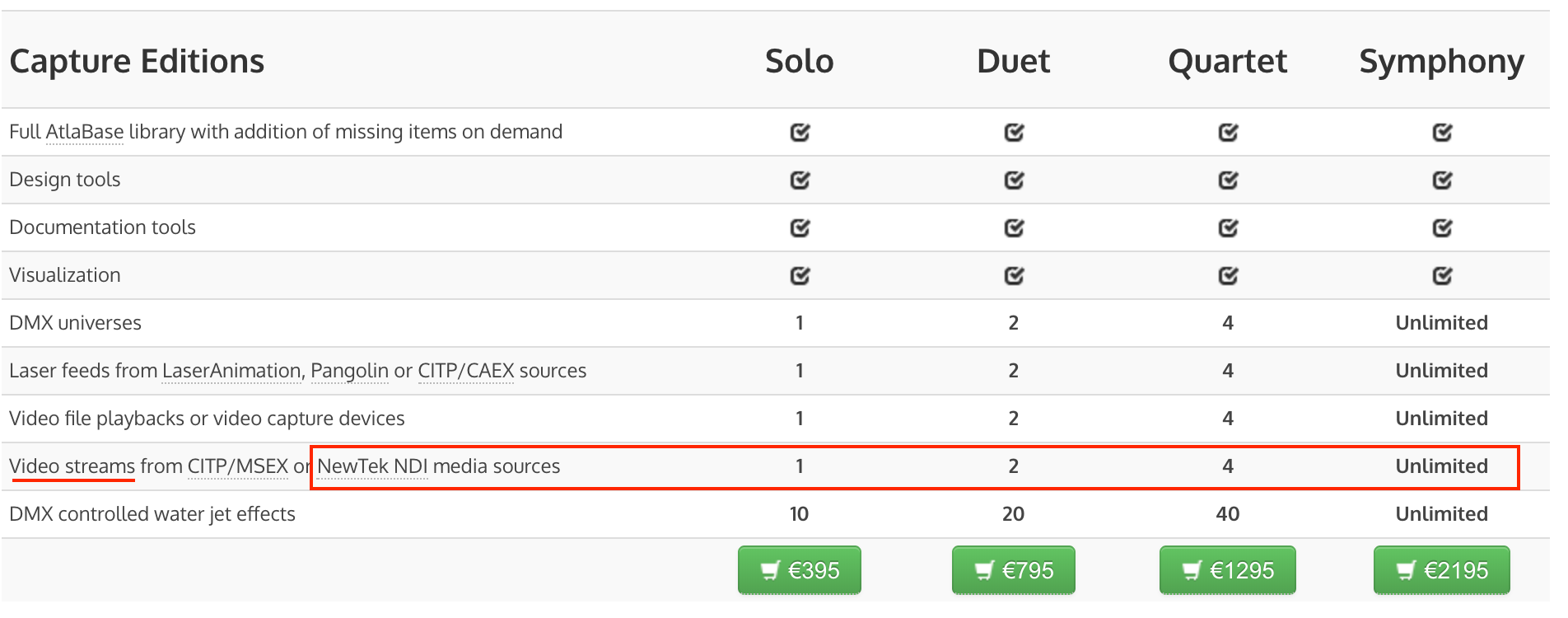Click the Solo €395 cart button
Image resolution: width=1568 pixels, height=618 pixels.
tap(799, 570)
